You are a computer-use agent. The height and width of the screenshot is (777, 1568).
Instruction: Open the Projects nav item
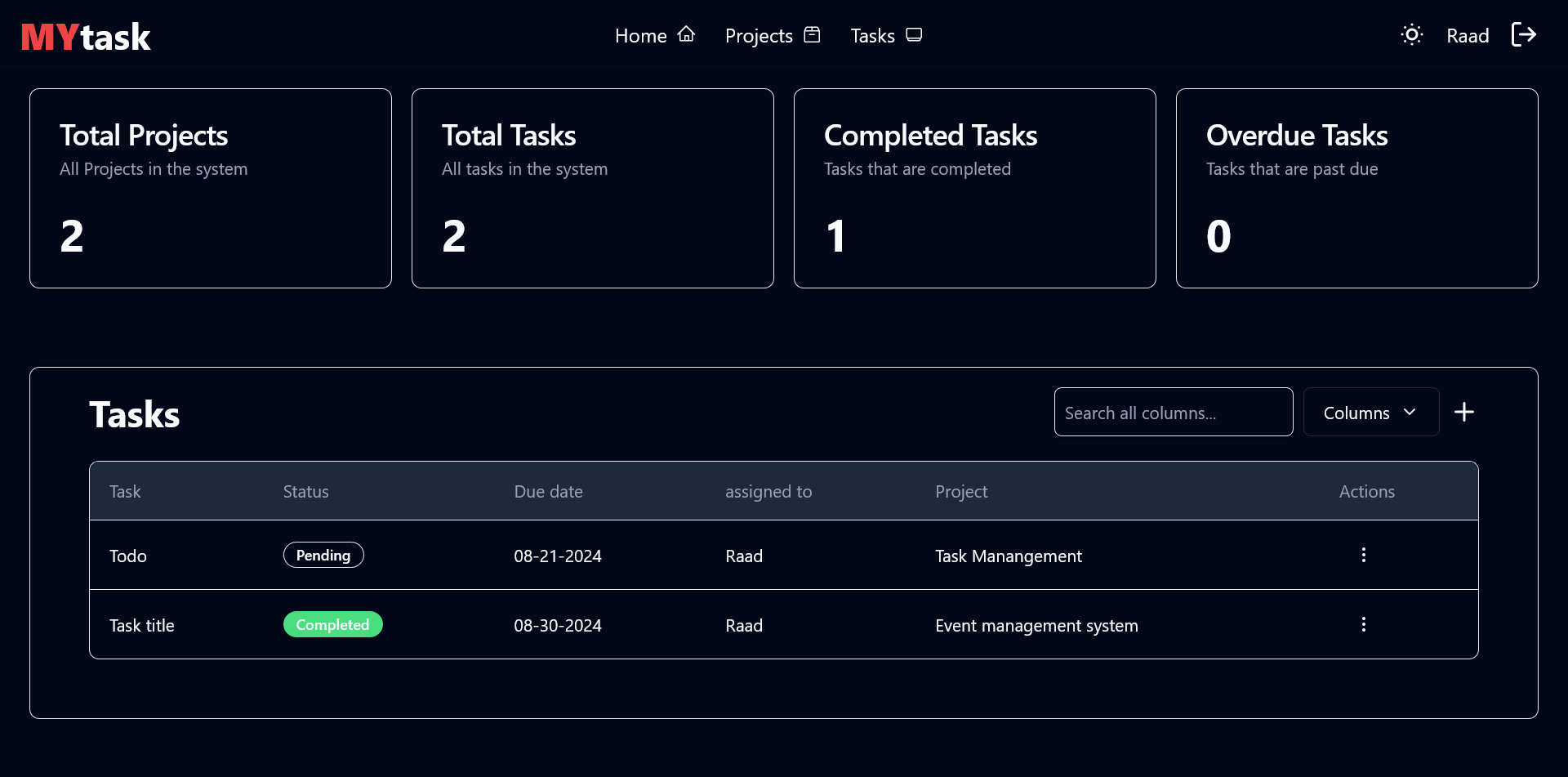point(759,36)
